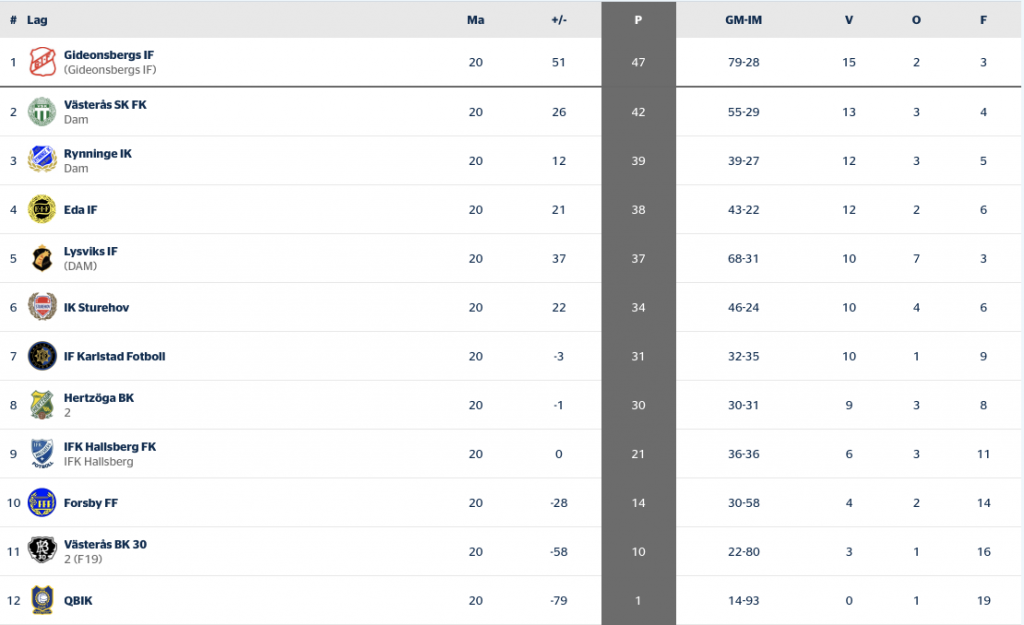
Task: Click the IFK Hallsberg FK logo
Action: [x=42, y=453]
